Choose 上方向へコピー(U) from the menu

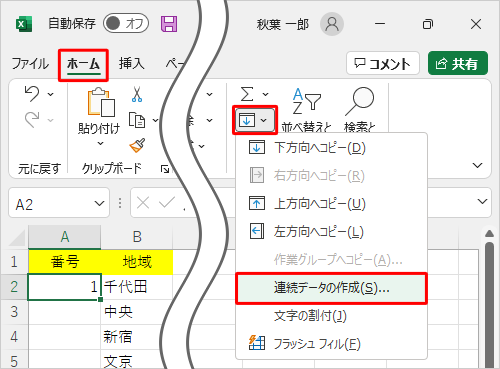(x=331, y=204)
